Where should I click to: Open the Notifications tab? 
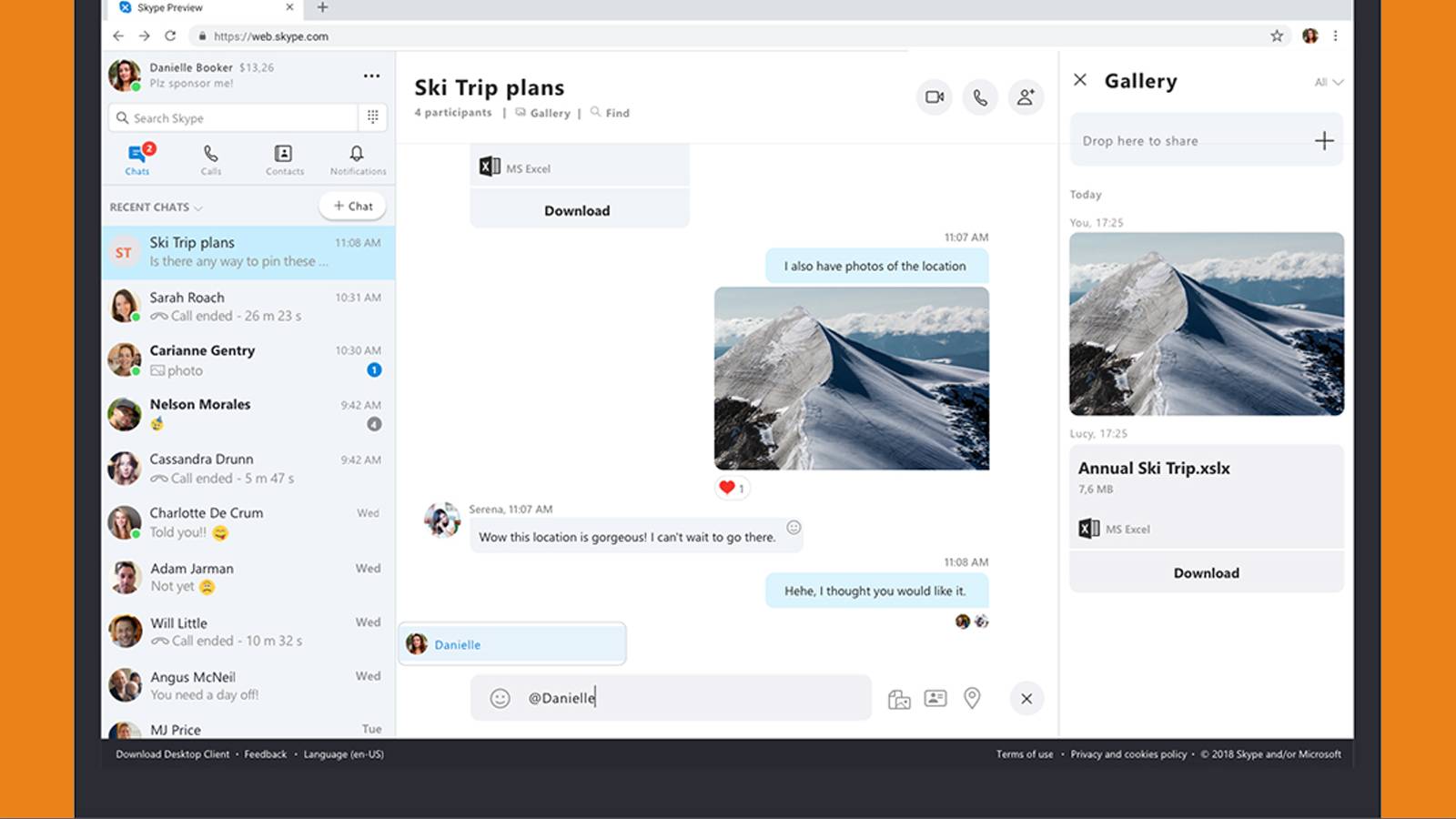pos(357,159)
